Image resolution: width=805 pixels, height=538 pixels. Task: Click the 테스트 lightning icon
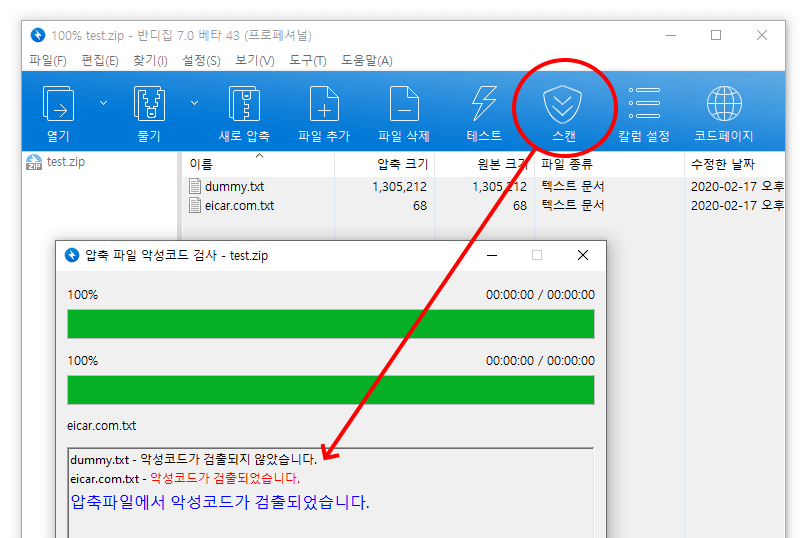click(484, 103)
